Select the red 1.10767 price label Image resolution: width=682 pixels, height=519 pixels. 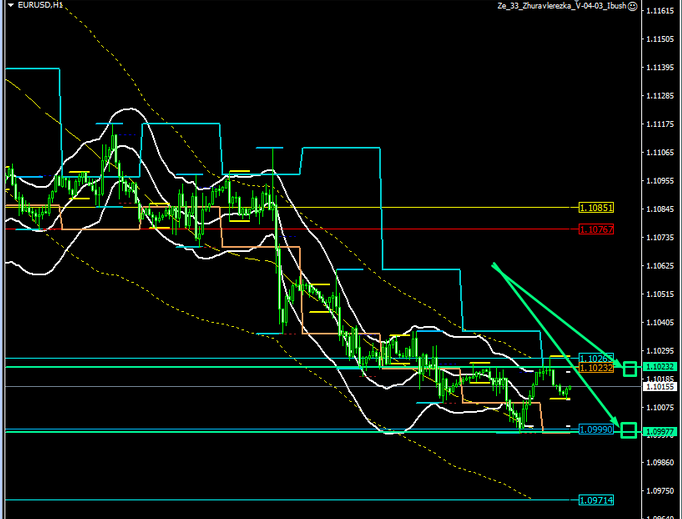(x=596, y=229)
